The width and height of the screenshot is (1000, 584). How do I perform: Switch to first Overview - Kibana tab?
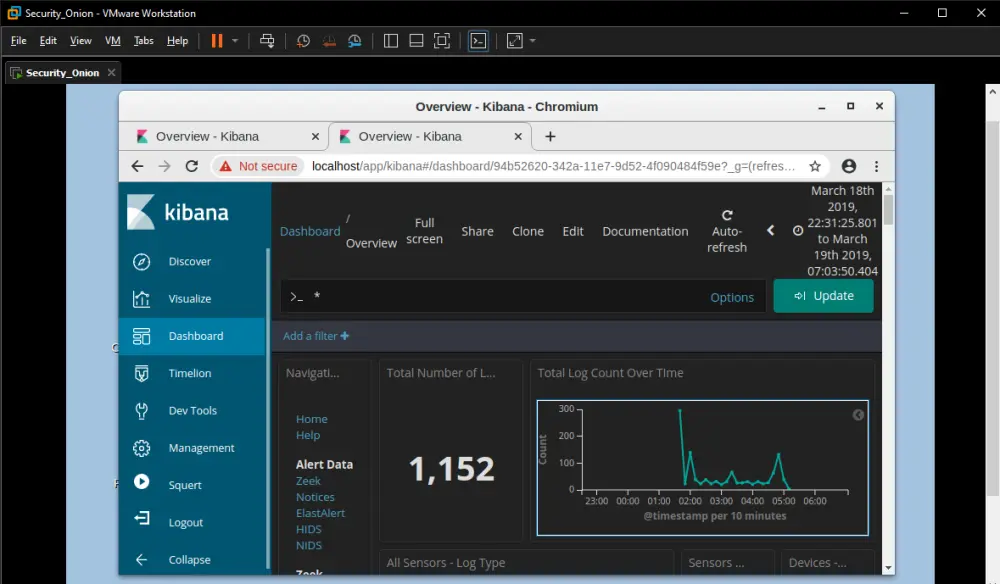click(x=224, y=136)
